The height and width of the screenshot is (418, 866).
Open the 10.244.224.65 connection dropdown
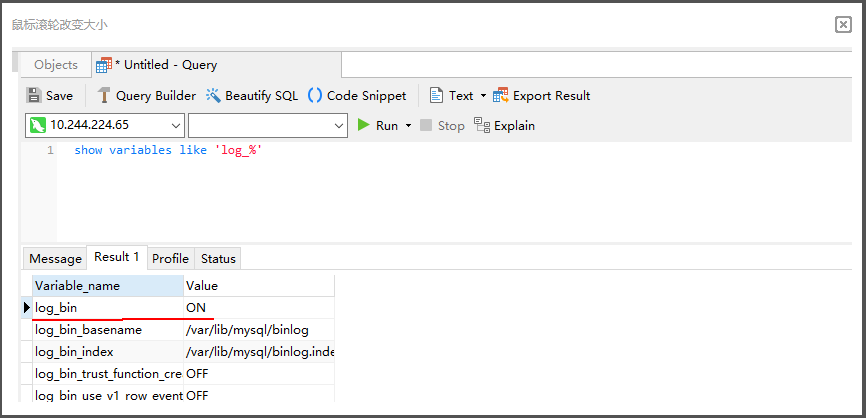pos(176,126)
